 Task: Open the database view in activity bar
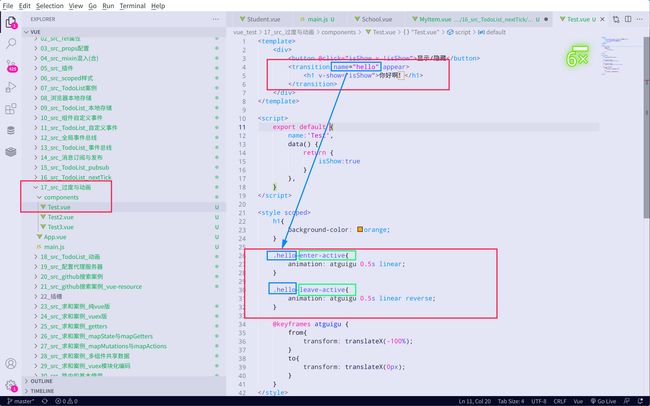[x=11, y=130]
